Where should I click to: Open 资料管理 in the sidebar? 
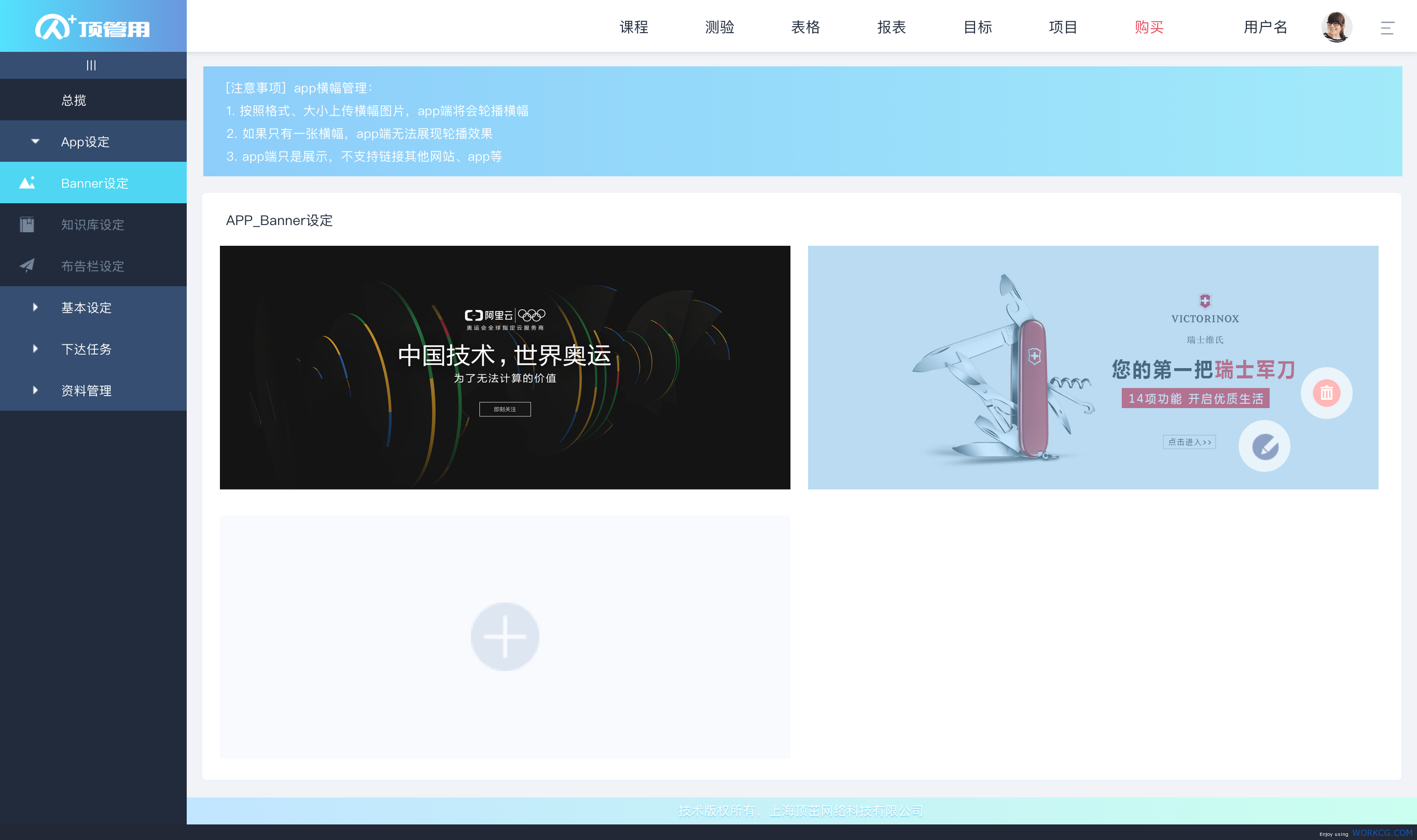93,390
